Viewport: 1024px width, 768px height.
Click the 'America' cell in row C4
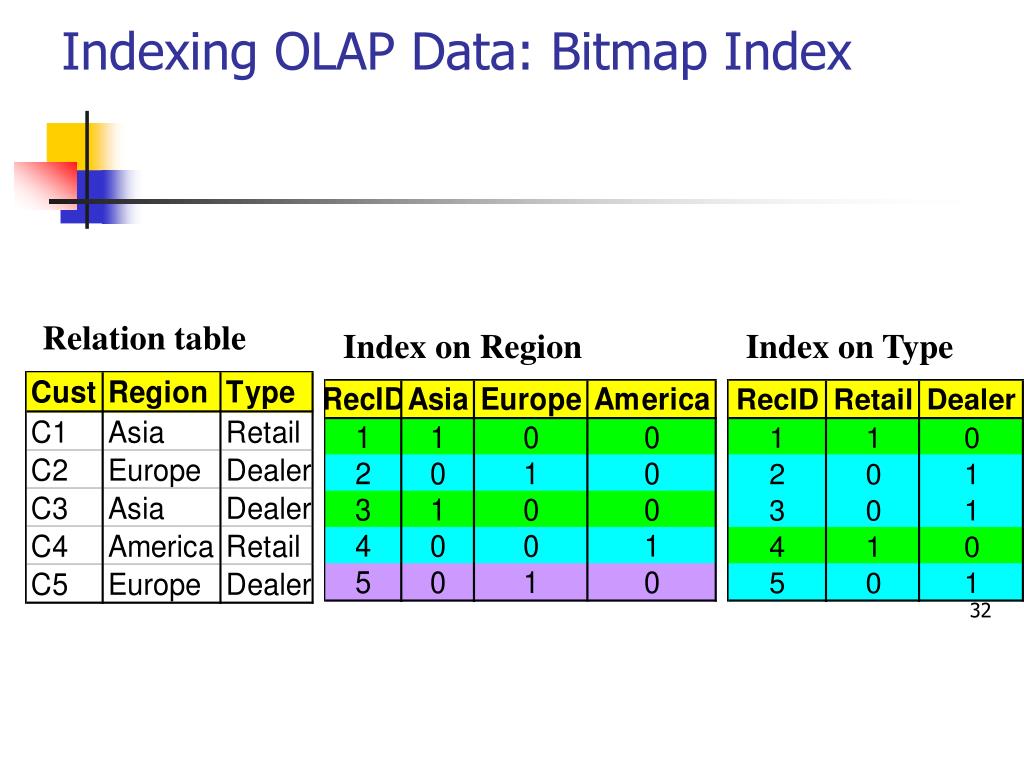[161, 545]
